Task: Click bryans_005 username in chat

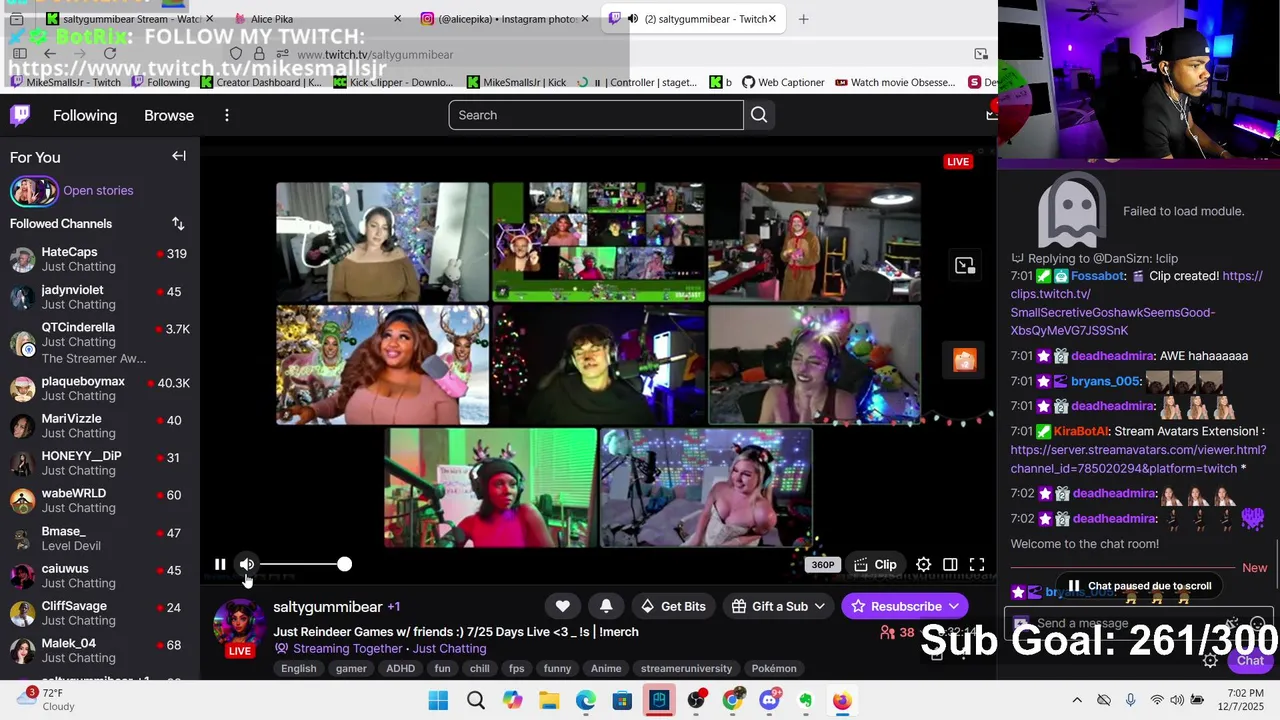Action: [1105, 381]
